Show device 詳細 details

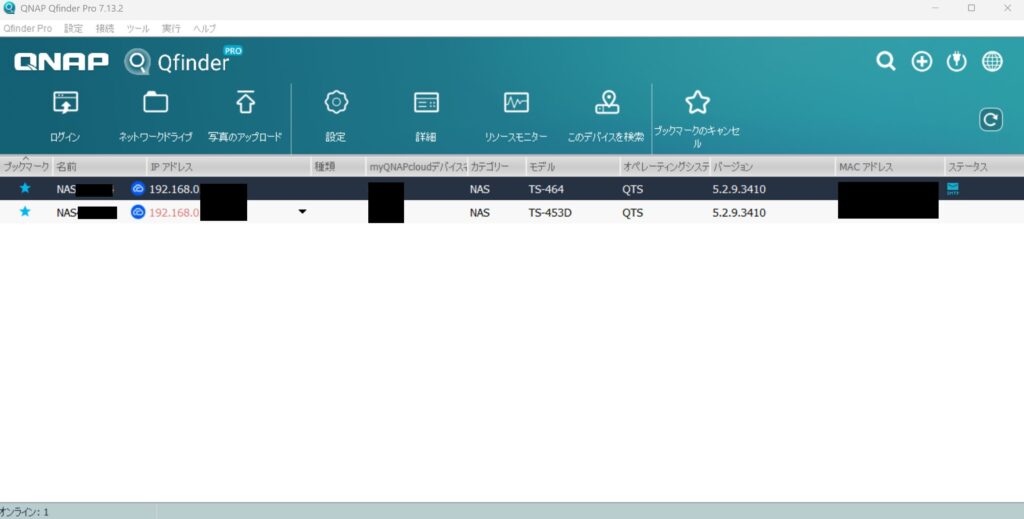pyautogui.click(x=426, y=102)
